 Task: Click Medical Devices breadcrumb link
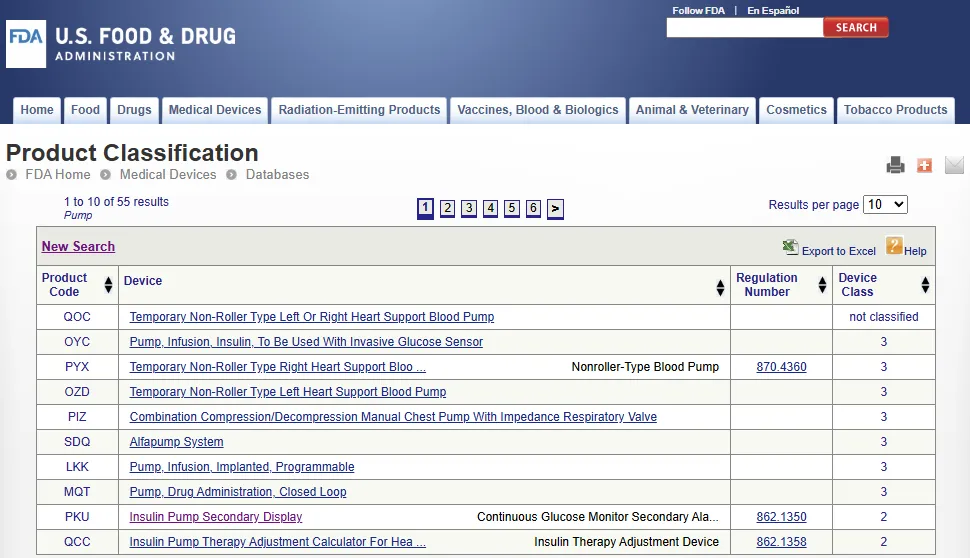pos(168,174)
